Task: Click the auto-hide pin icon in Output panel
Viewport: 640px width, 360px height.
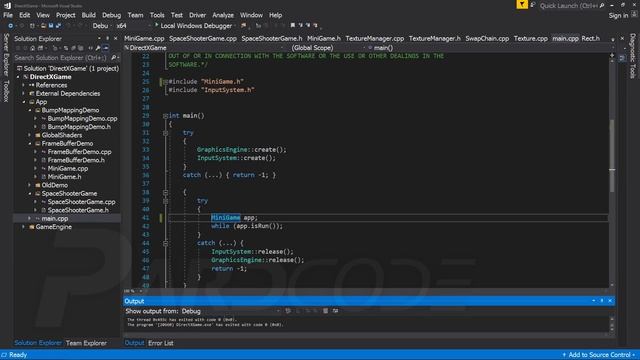Action: [602, 301]
